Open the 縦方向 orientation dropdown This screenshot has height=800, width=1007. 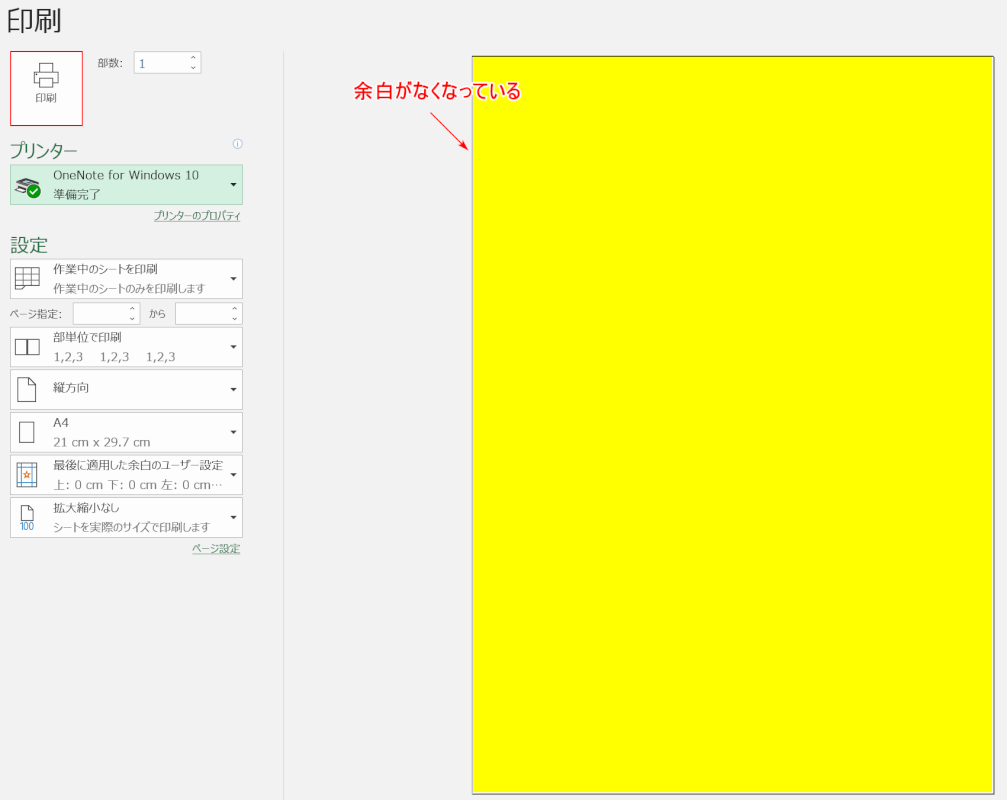click(127, 390)
